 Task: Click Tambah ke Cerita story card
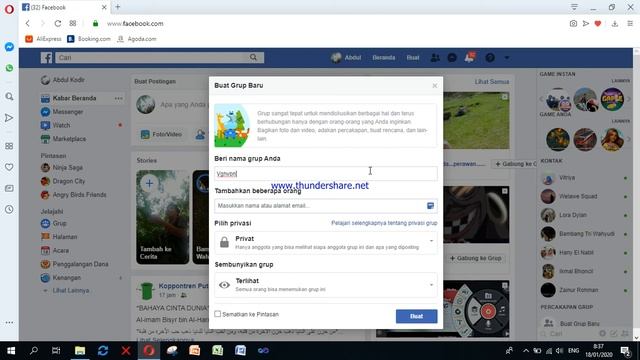coord(162,217)
